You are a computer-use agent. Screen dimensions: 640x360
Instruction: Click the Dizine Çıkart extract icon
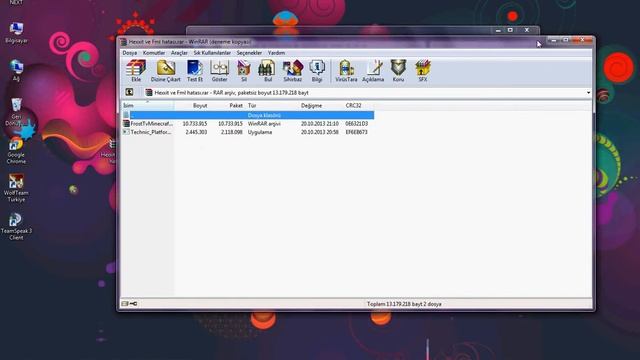click(x=165, y=71)
